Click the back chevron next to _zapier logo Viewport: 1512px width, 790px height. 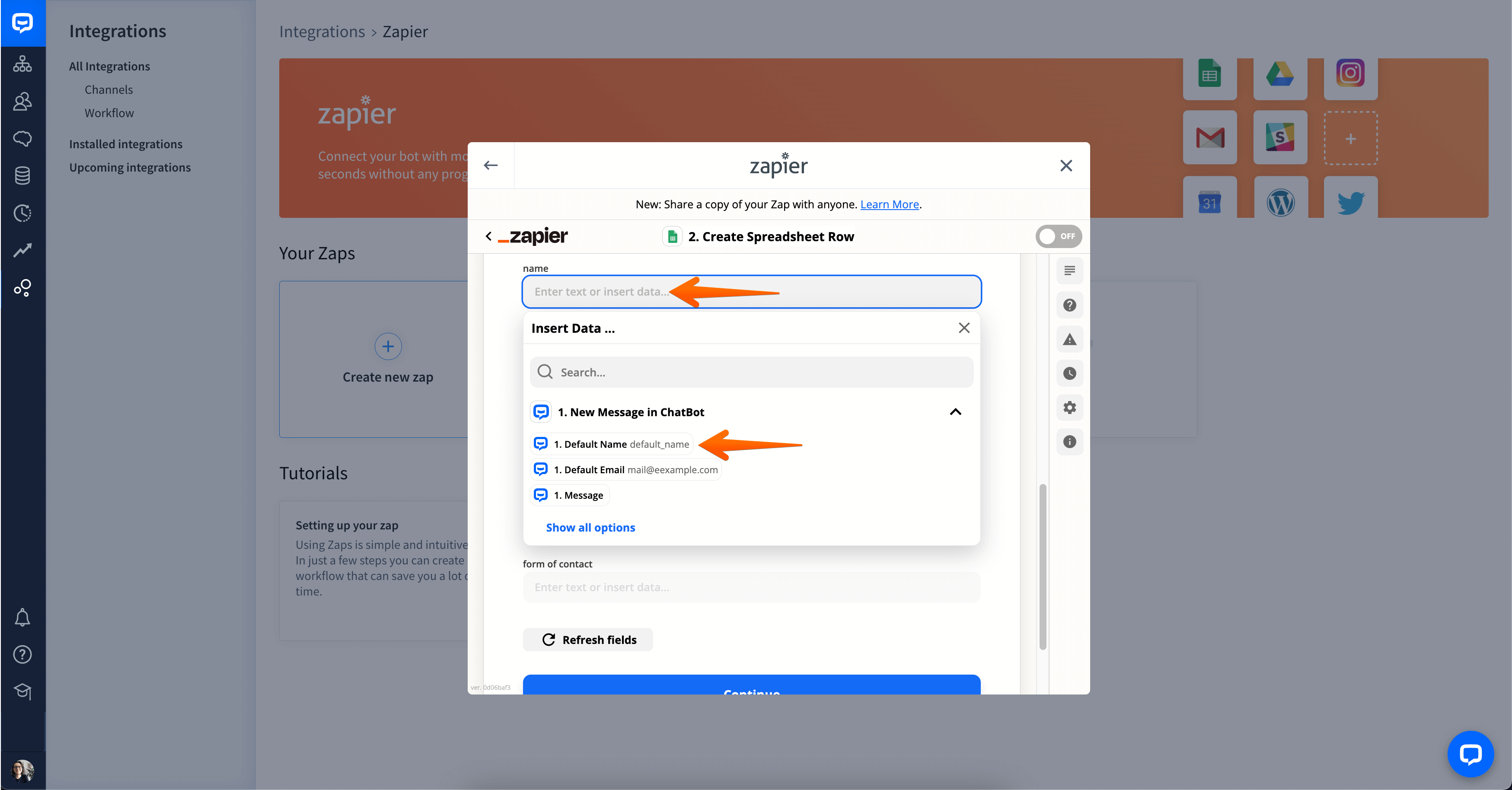click(488, 236)
